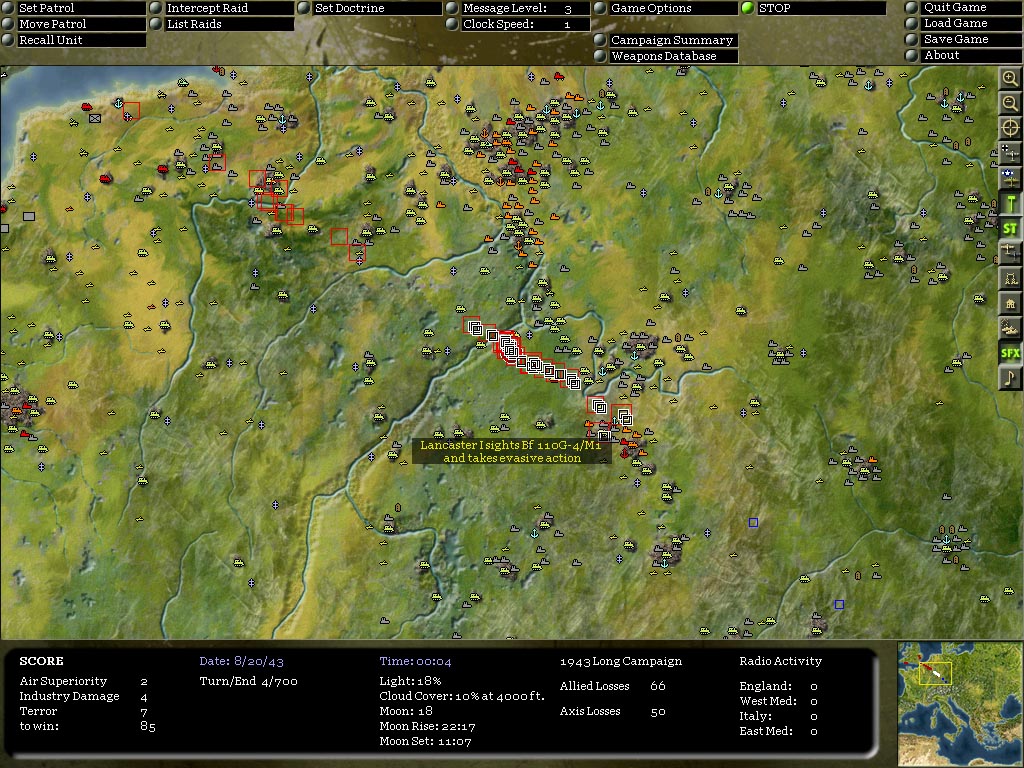Select Recall Unit

74,40
